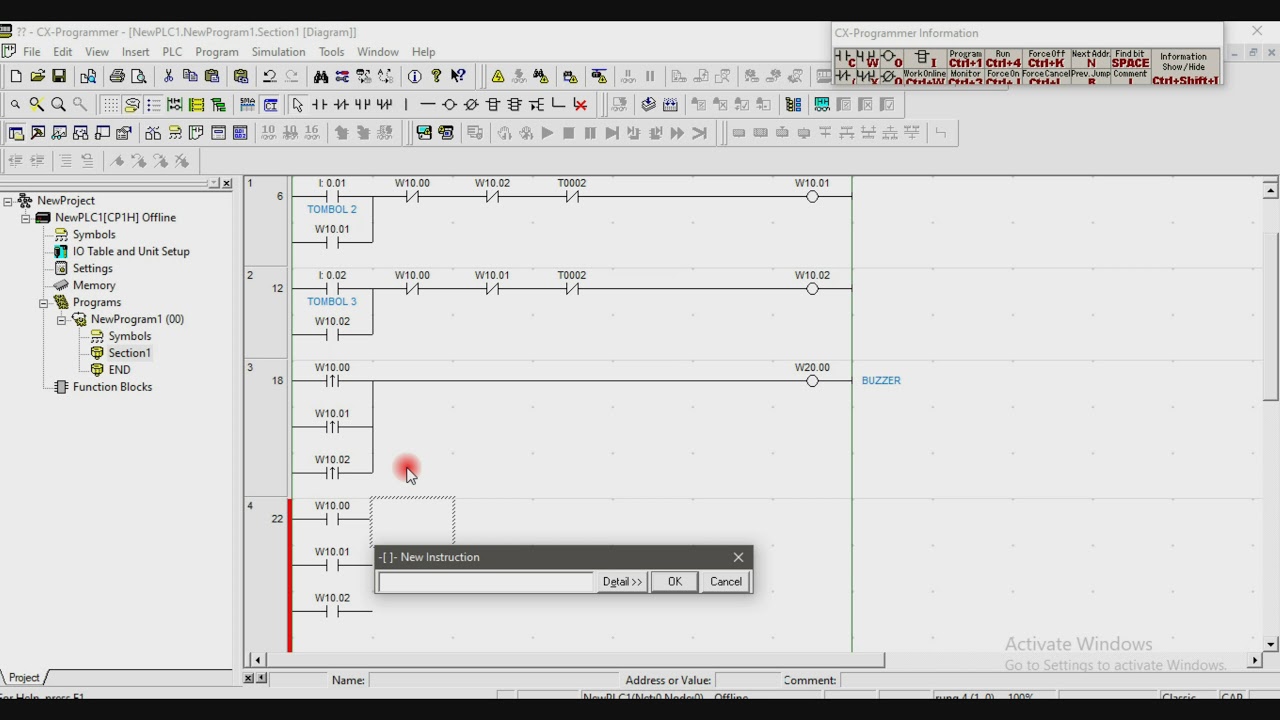The height and width of the screenshot is (720, 1280).
Task: Open the File menu
Action: (32, 52)
